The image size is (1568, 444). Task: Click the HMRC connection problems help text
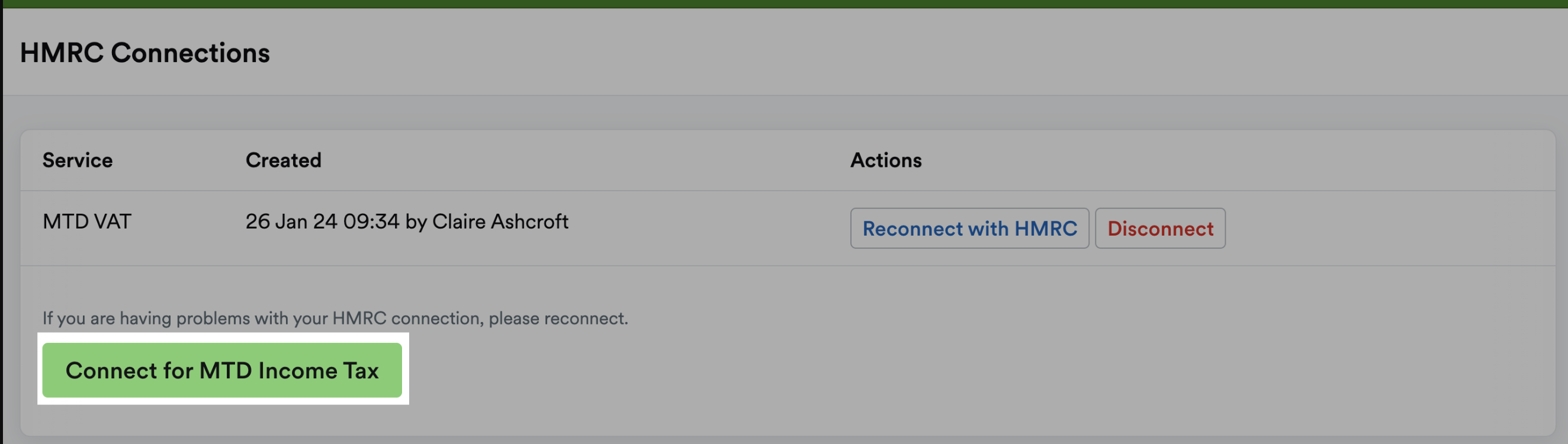coord(335,318)
